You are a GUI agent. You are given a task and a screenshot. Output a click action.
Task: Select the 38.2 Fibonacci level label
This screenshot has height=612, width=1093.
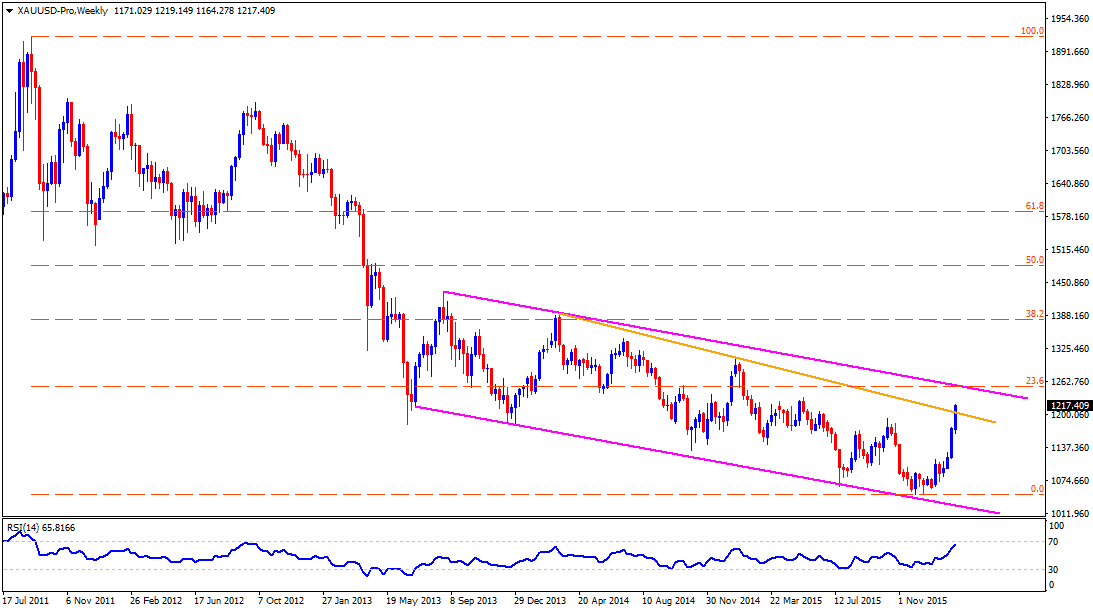(1035, 314)
